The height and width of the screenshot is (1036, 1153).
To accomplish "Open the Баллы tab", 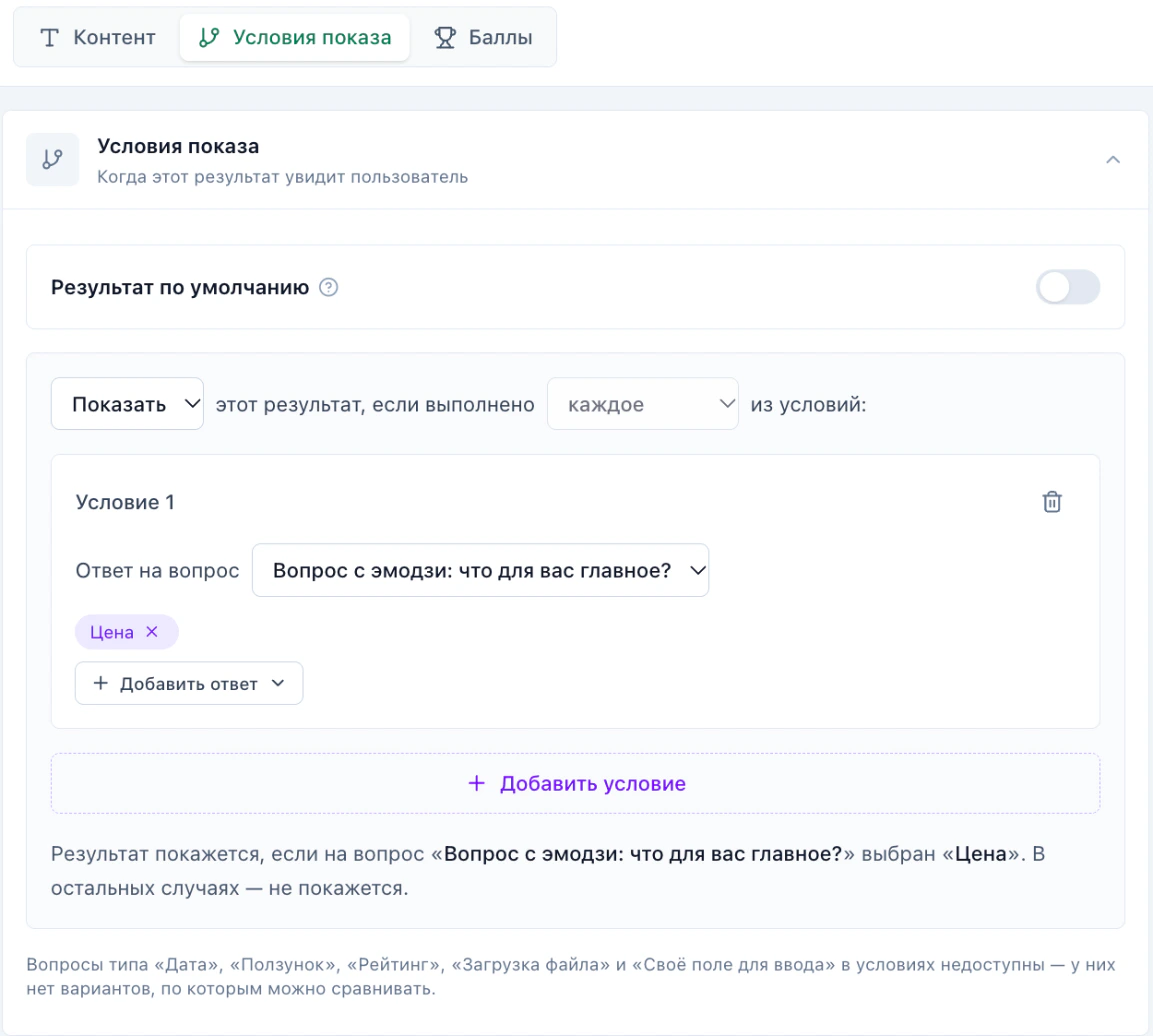I will coord(483,37).
